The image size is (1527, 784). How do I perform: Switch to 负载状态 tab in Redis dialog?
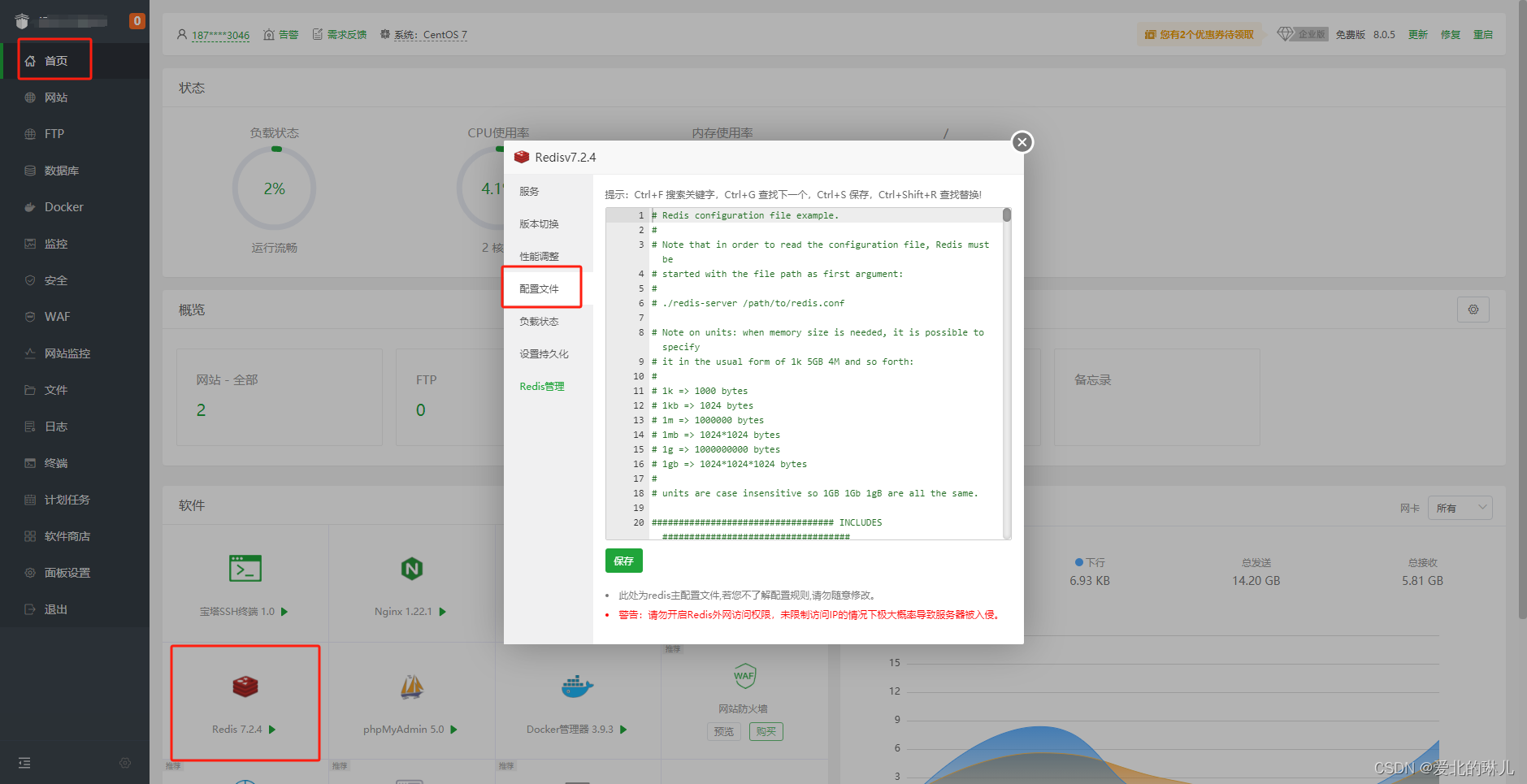pyautogui.click(x=549, y=322)
